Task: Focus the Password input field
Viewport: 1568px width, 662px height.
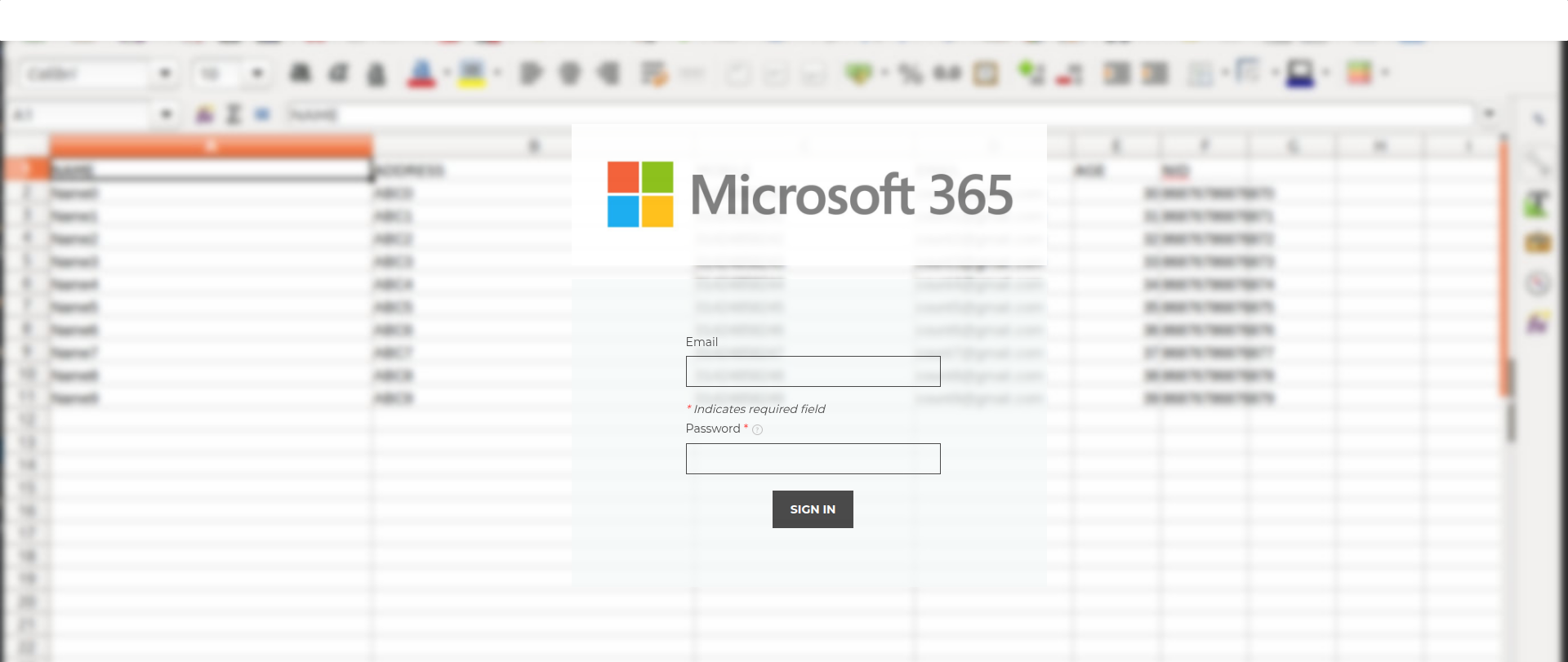Action: pos(813,459)
